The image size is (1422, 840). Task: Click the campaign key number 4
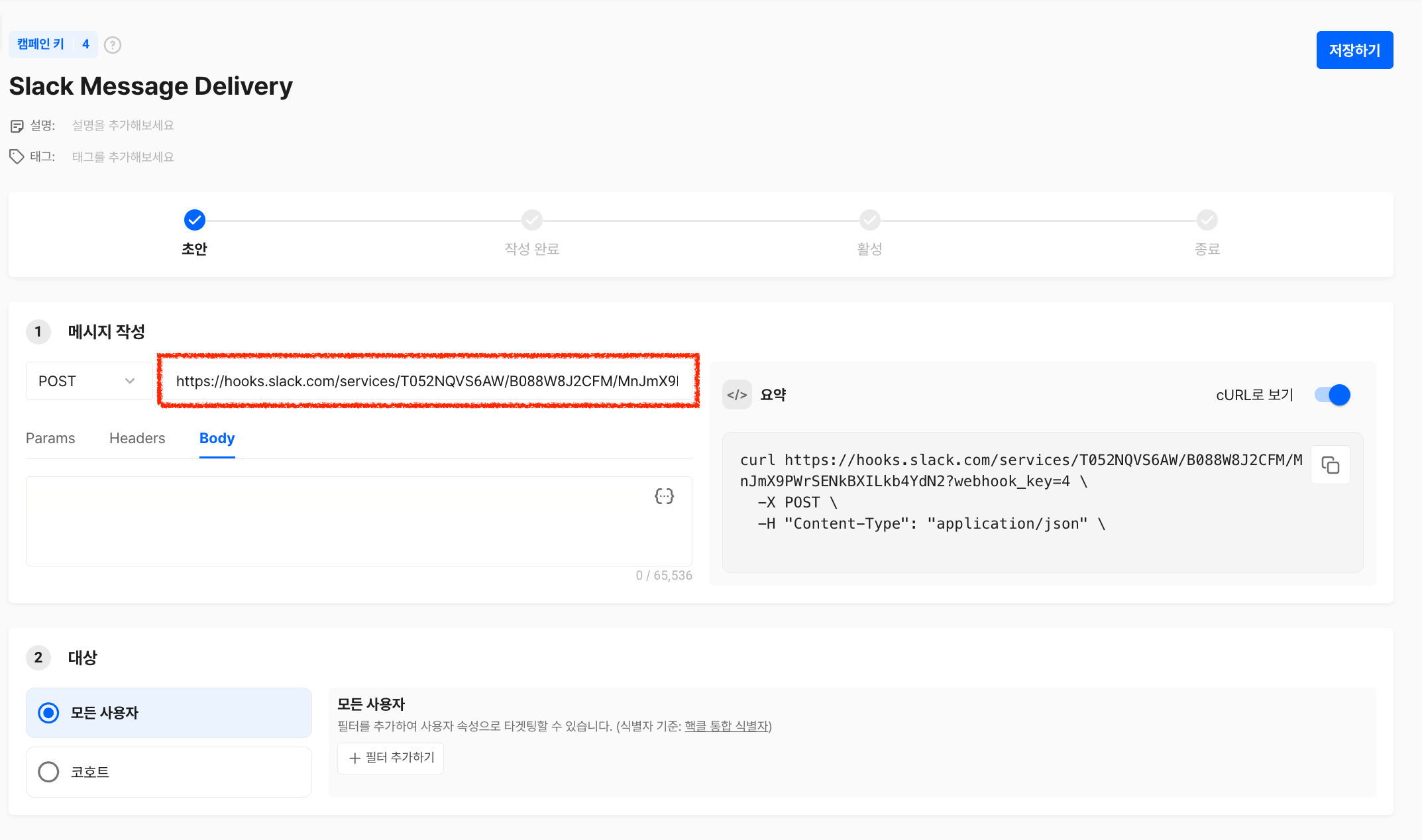click(x=85, y=44)
